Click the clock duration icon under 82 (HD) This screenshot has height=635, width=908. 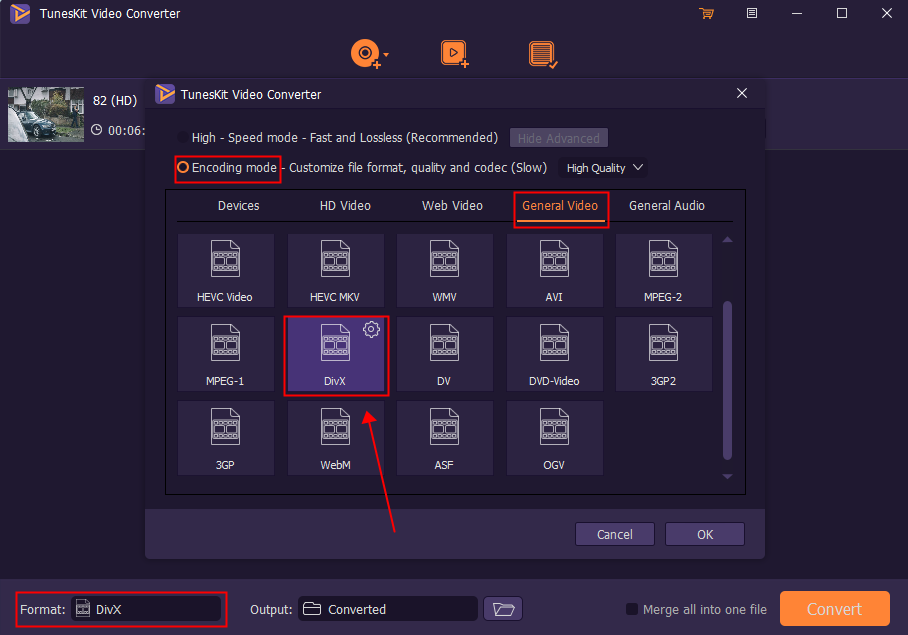(97, 130)
